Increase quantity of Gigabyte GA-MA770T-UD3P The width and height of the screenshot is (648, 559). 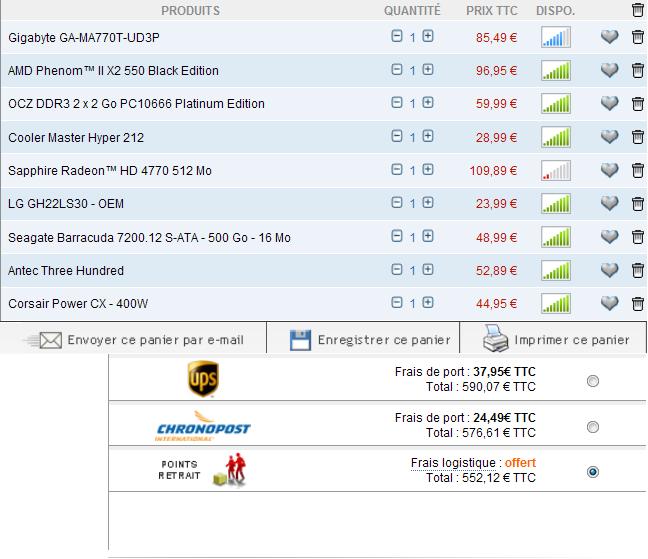428,36
